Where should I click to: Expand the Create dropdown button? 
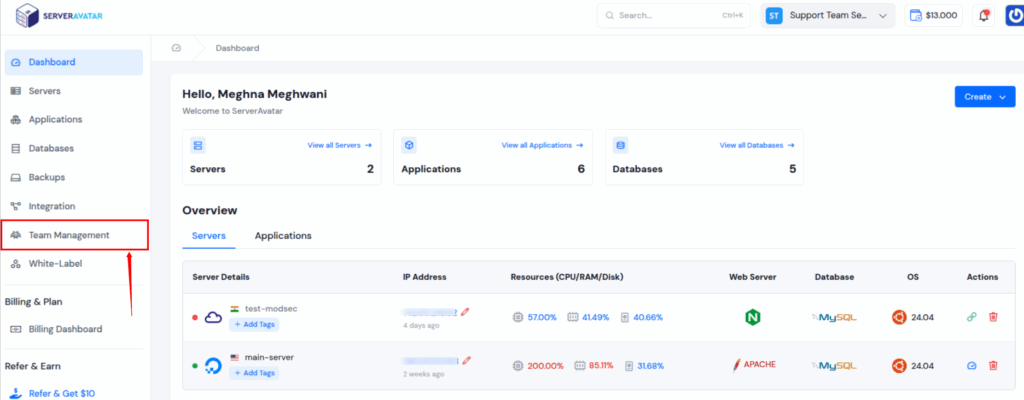(x=984, y=97)
